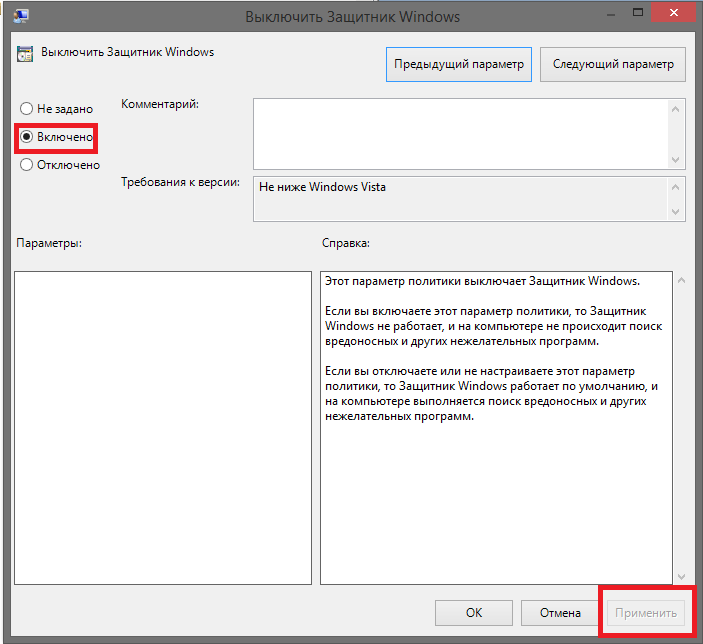Focus the Комментарий text field
Screen dimensions: 703x644
pyautogui.click(x=461, y=134)
